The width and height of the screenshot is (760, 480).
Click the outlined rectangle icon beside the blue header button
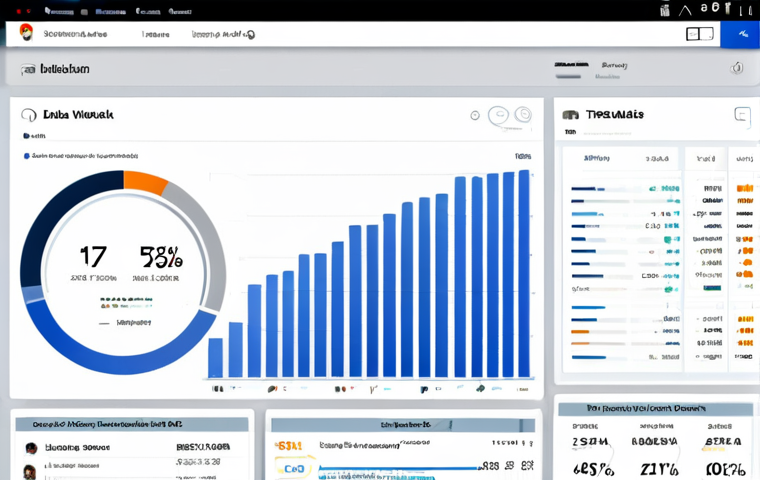click(699, 34)
